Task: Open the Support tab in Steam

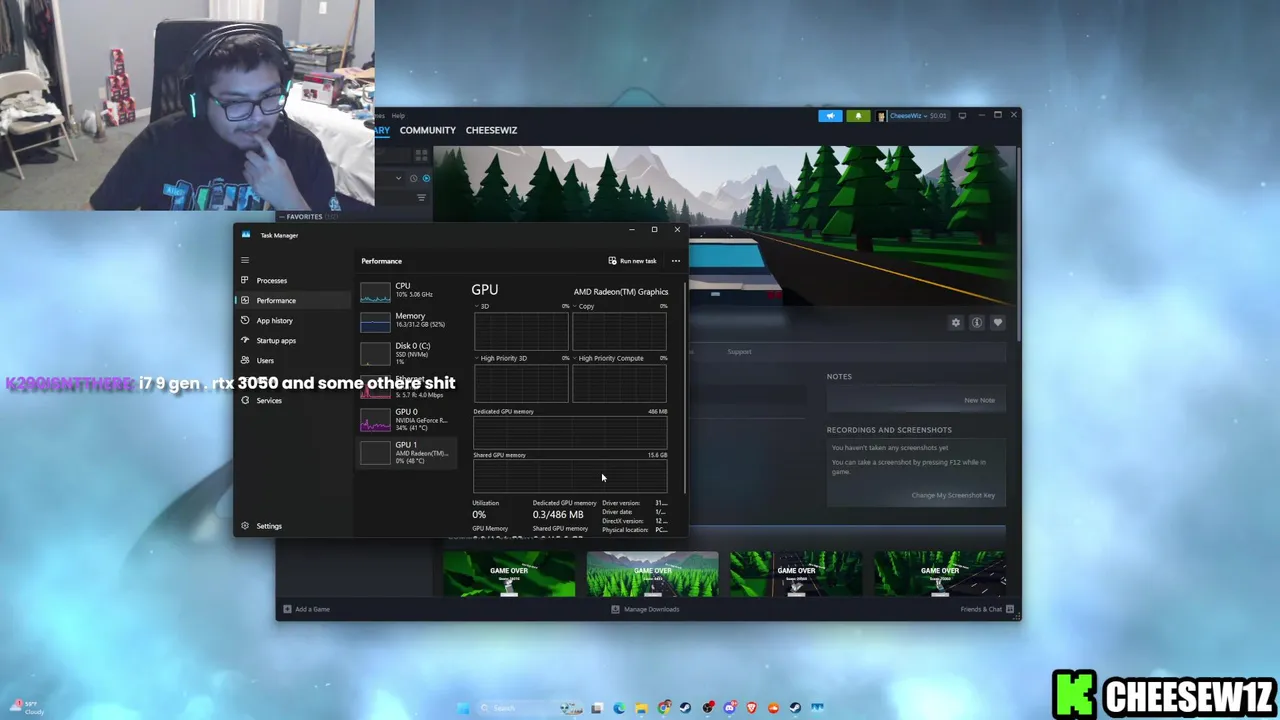Action: (x=739, y=352)
